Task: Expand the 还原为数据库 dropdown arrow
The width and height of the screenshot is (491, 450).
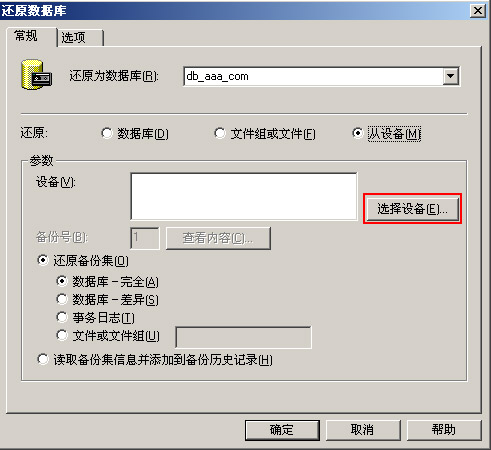Action: [x=450, y=76]
